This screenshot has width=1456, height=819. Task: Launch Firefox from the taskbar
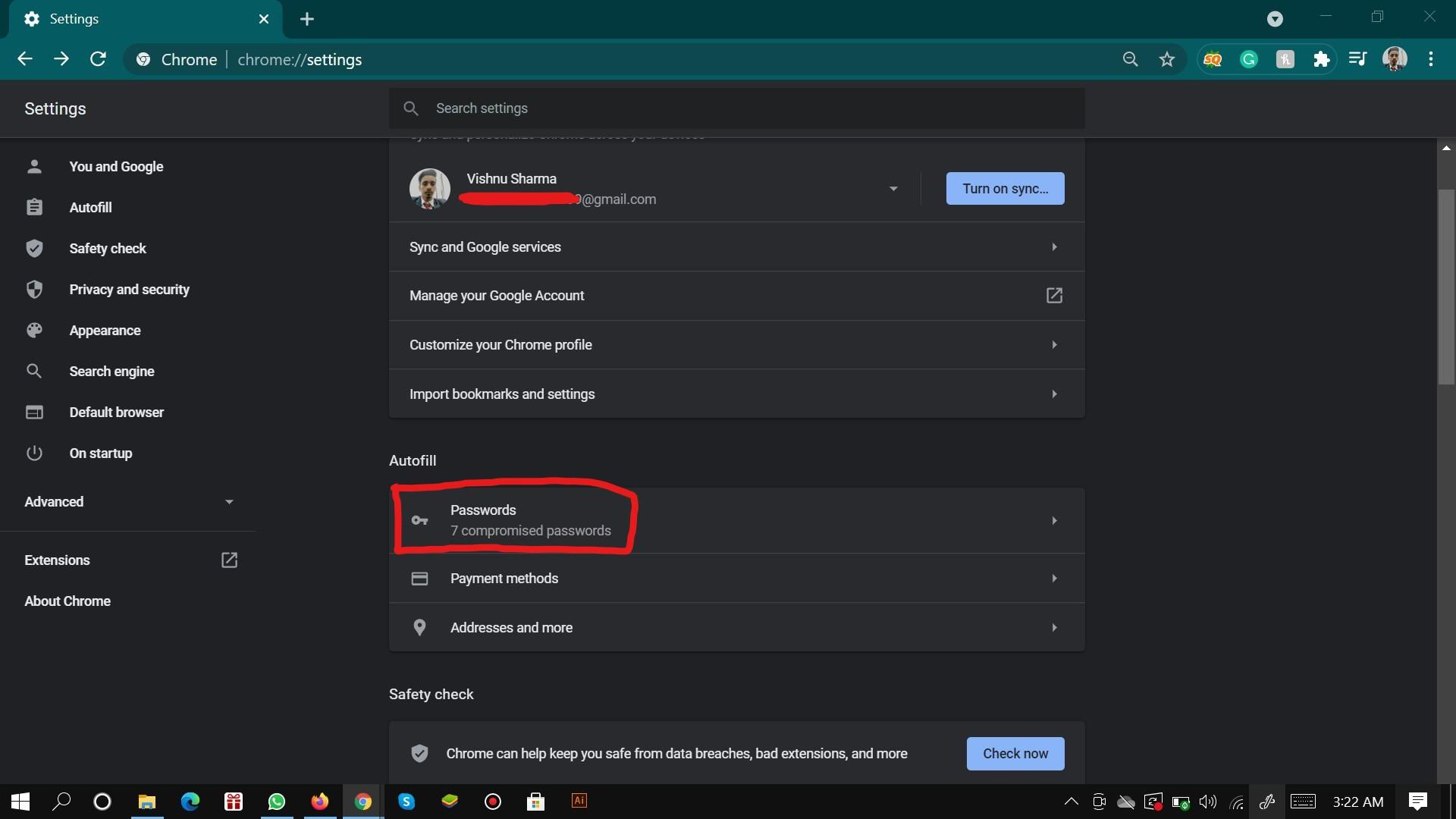coord(320,802)
